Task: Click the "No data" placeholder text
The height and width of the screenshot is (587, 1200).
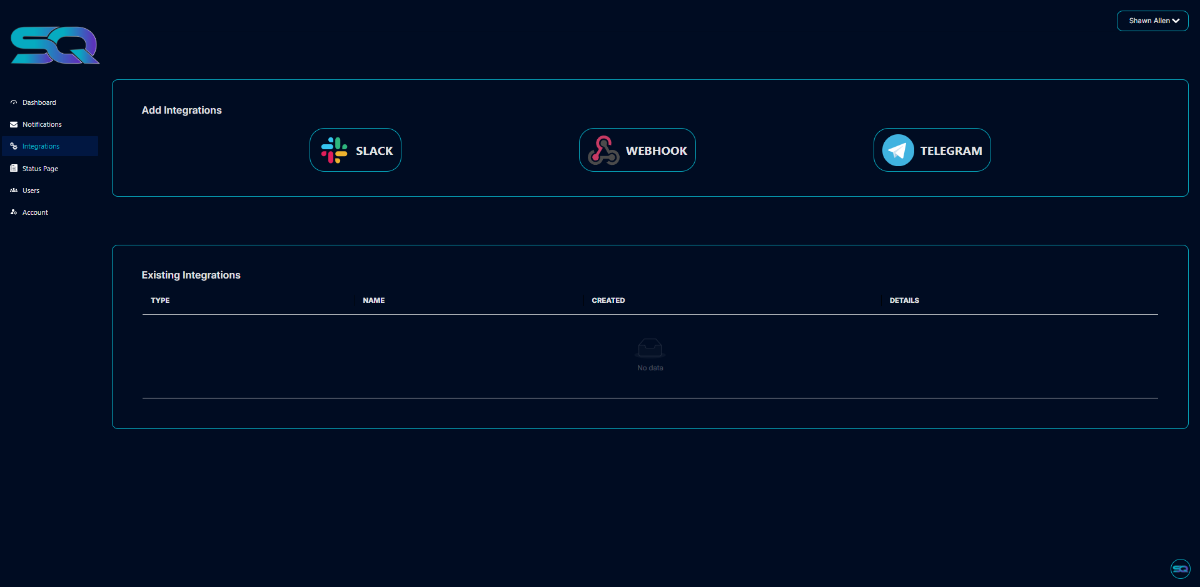Action: coord(650,368)
